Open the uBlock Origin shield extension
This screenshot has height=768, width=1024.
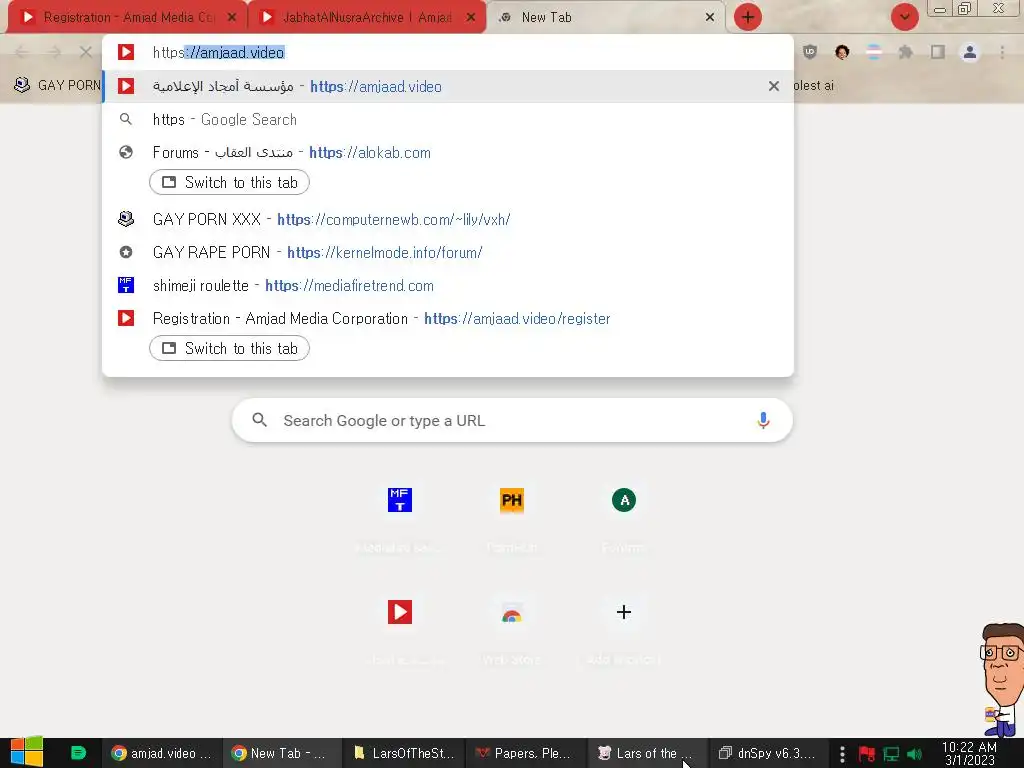point(810,52)
